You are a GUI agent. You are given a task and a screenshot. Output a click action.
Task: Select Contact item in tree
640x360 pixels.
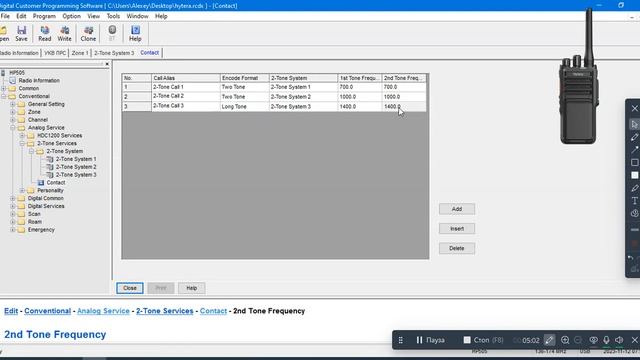point(56,182)
